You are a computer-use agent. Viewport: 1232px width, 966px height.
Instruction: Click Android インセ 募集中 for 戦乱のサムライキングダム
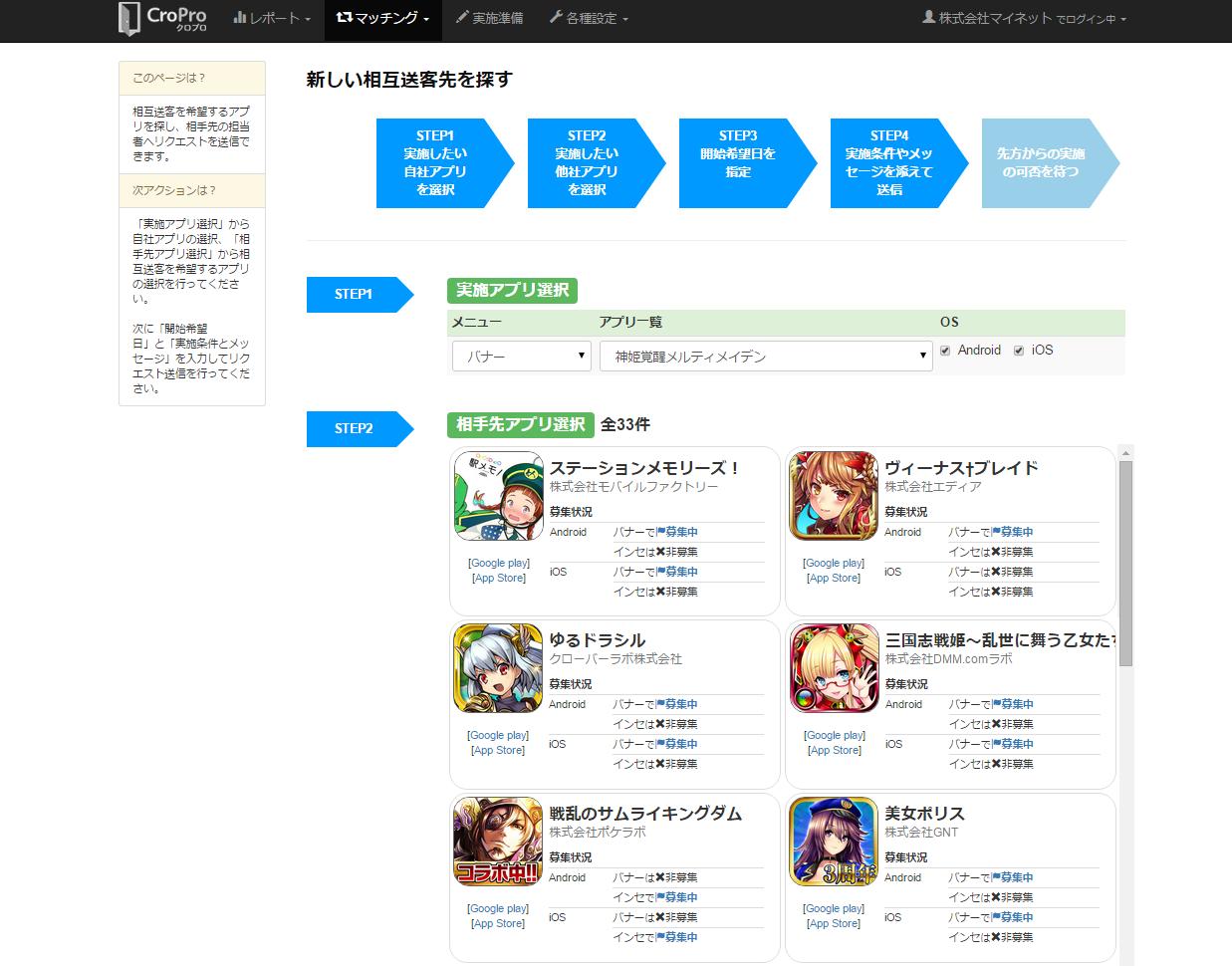(677, 897)
